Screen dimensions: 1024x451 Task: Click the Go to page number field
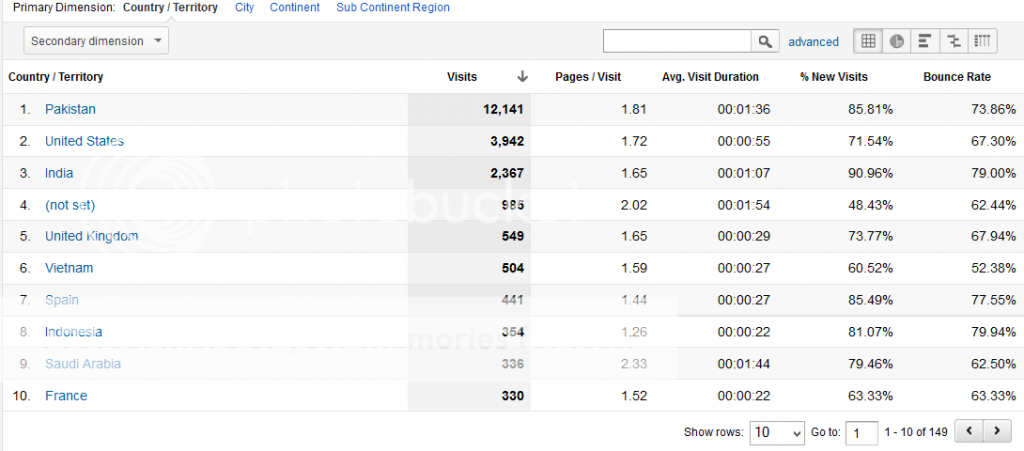tap(862, 432)
